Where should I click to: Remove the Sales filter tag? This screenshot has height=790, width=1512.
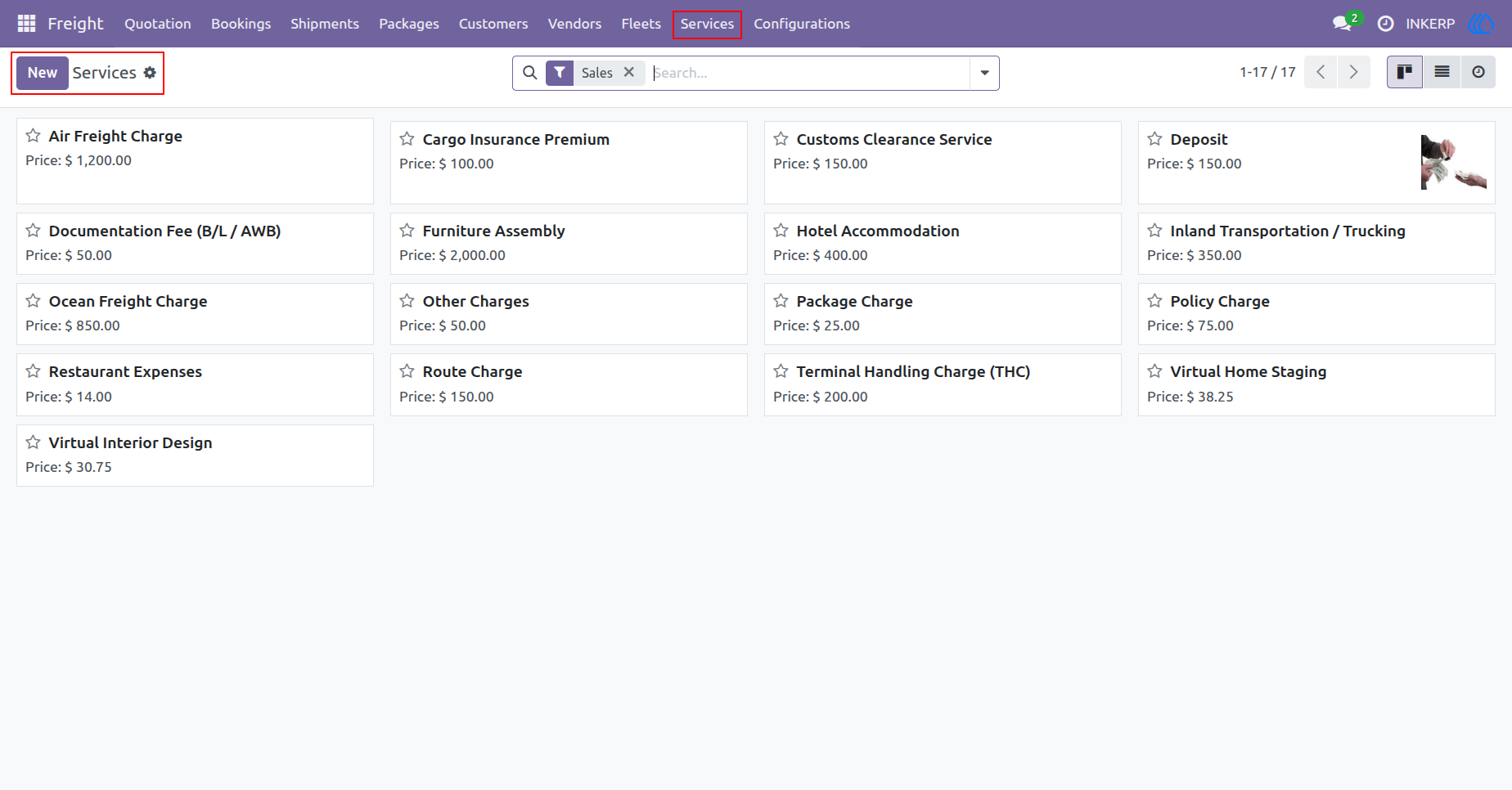(629, 72)
